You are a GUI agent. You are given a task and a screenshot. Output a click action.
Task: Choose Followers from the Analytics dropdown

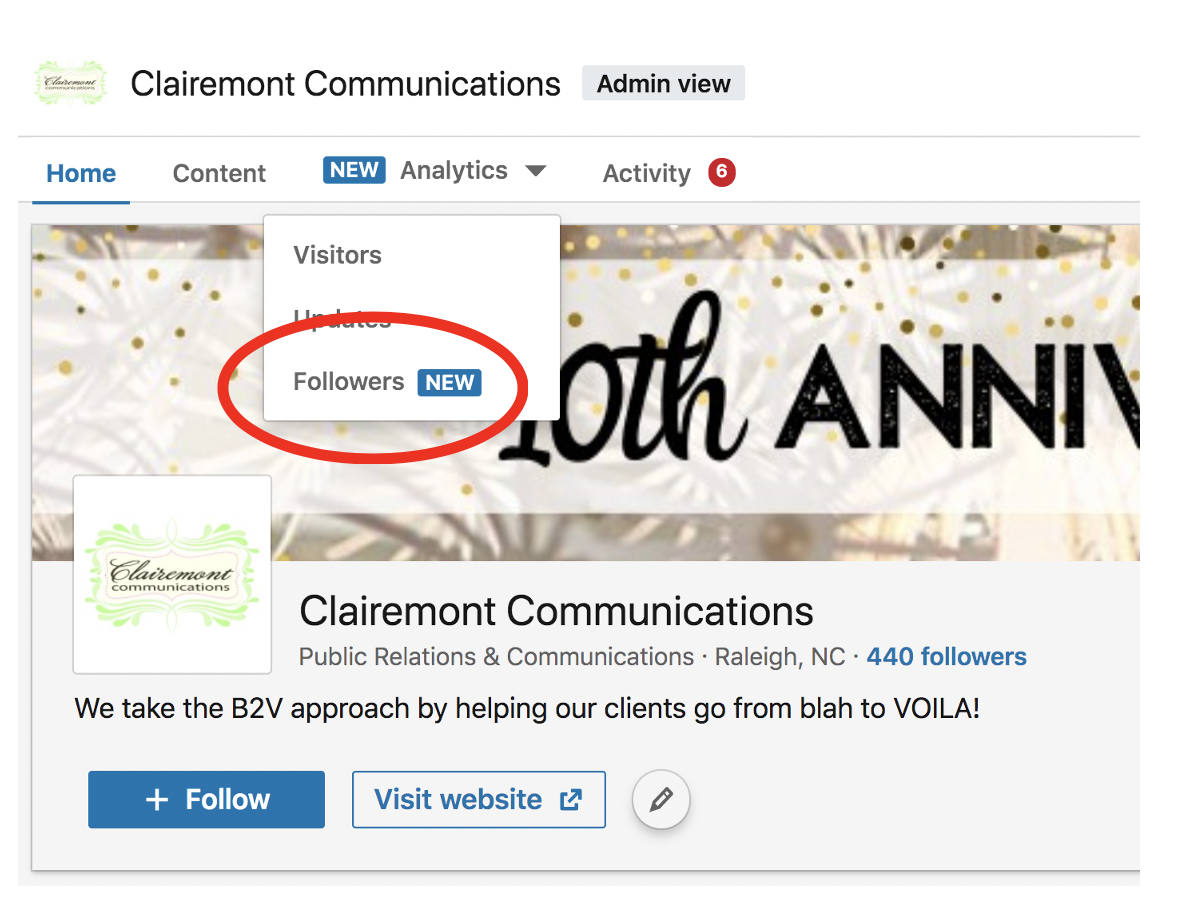[x=349, y=381]
